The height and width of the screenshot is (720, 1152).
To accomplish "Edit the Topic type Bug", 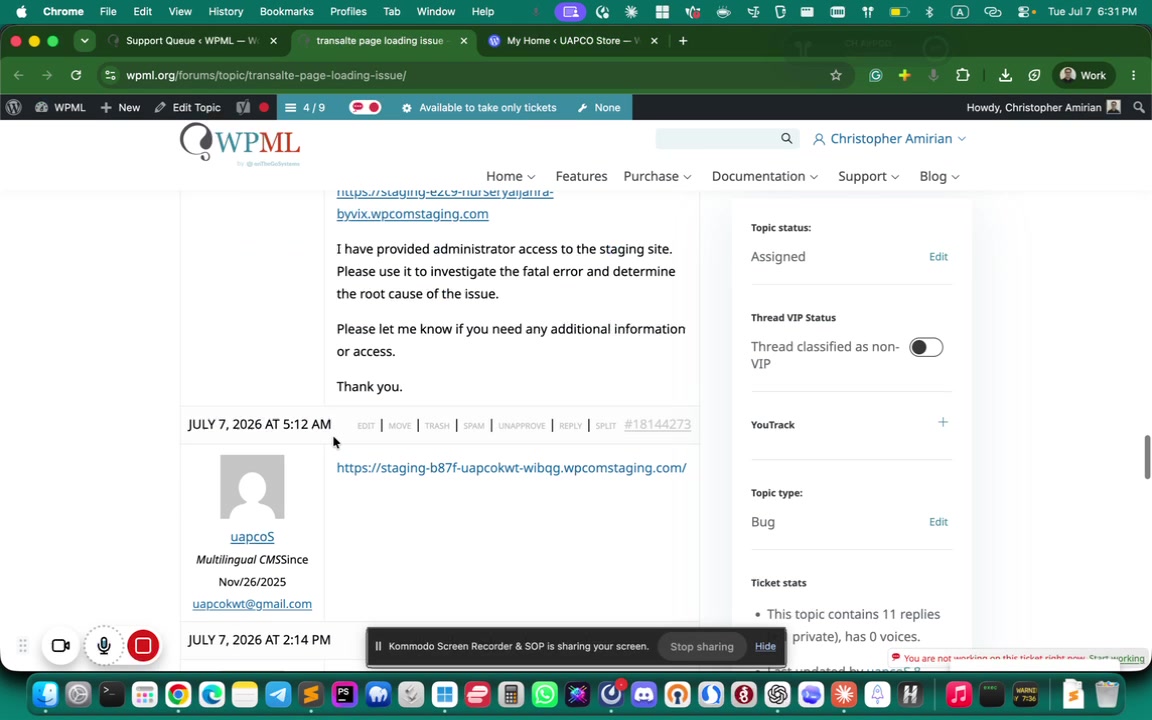I will coord(938,522).
